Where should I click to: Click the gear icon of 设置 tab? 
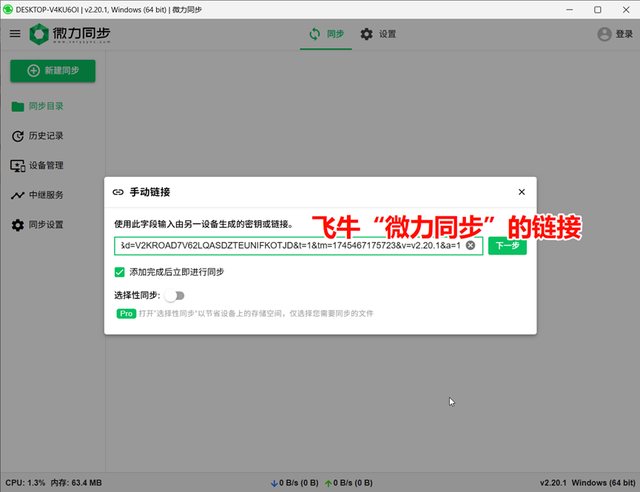tap(367, 34)
